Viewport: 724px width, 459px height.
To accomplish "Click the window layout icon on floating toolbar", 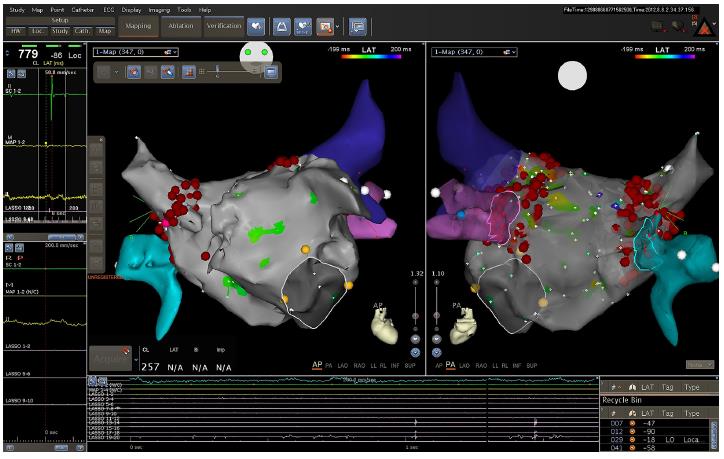I will [271, 72].
